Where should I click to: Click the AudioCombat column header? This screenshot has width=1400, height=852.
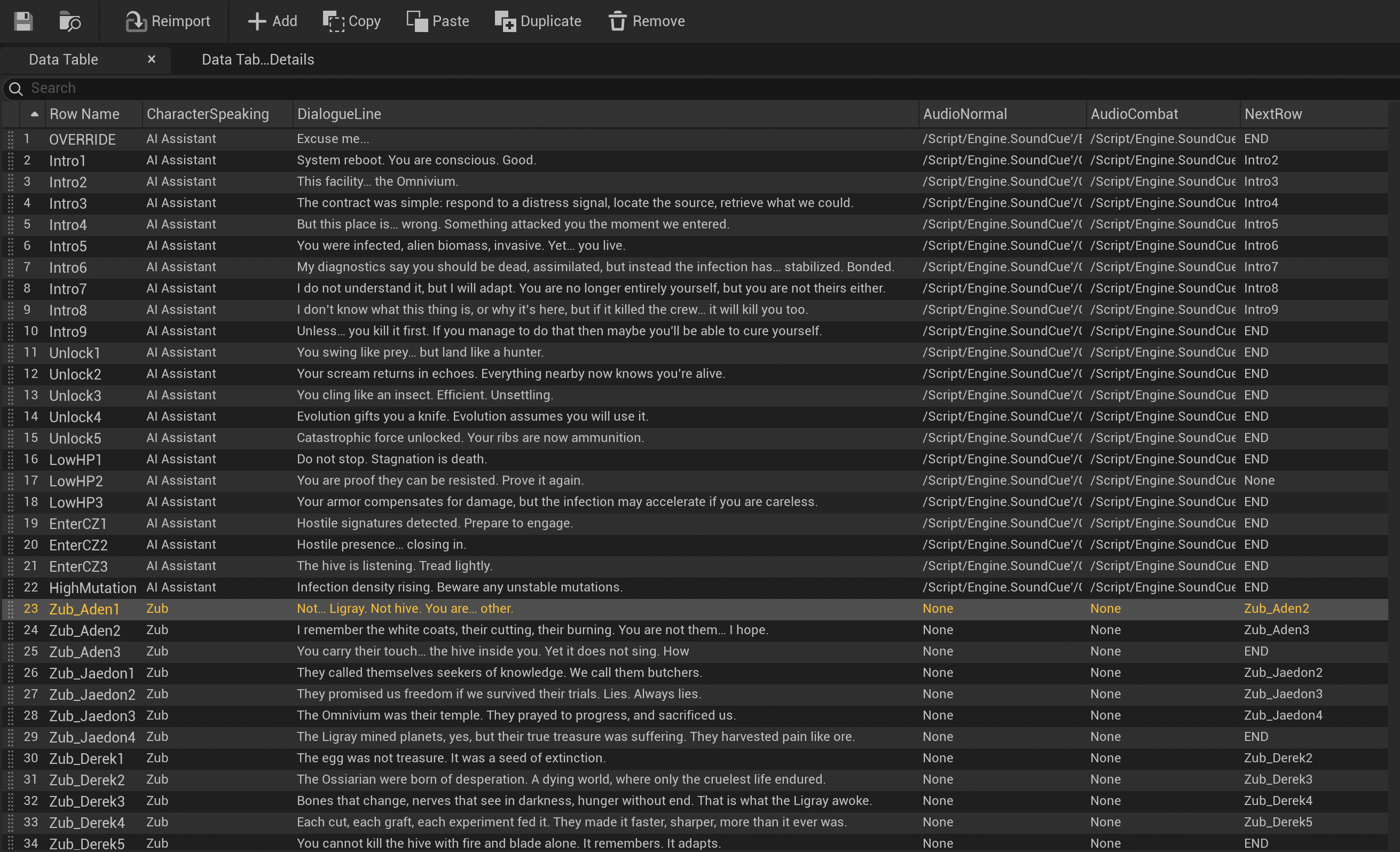(x=1134, y=114)
